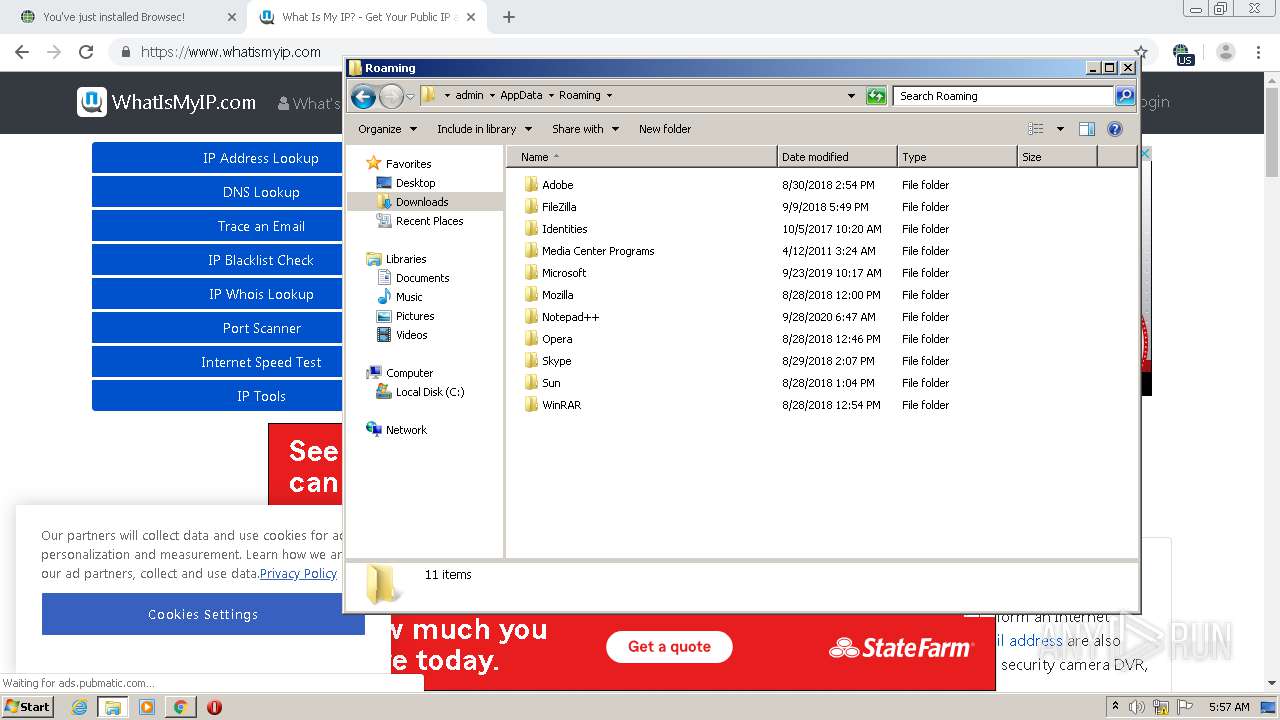
Task: Select the FileZilla folder
Action: [x=559, y=207]
